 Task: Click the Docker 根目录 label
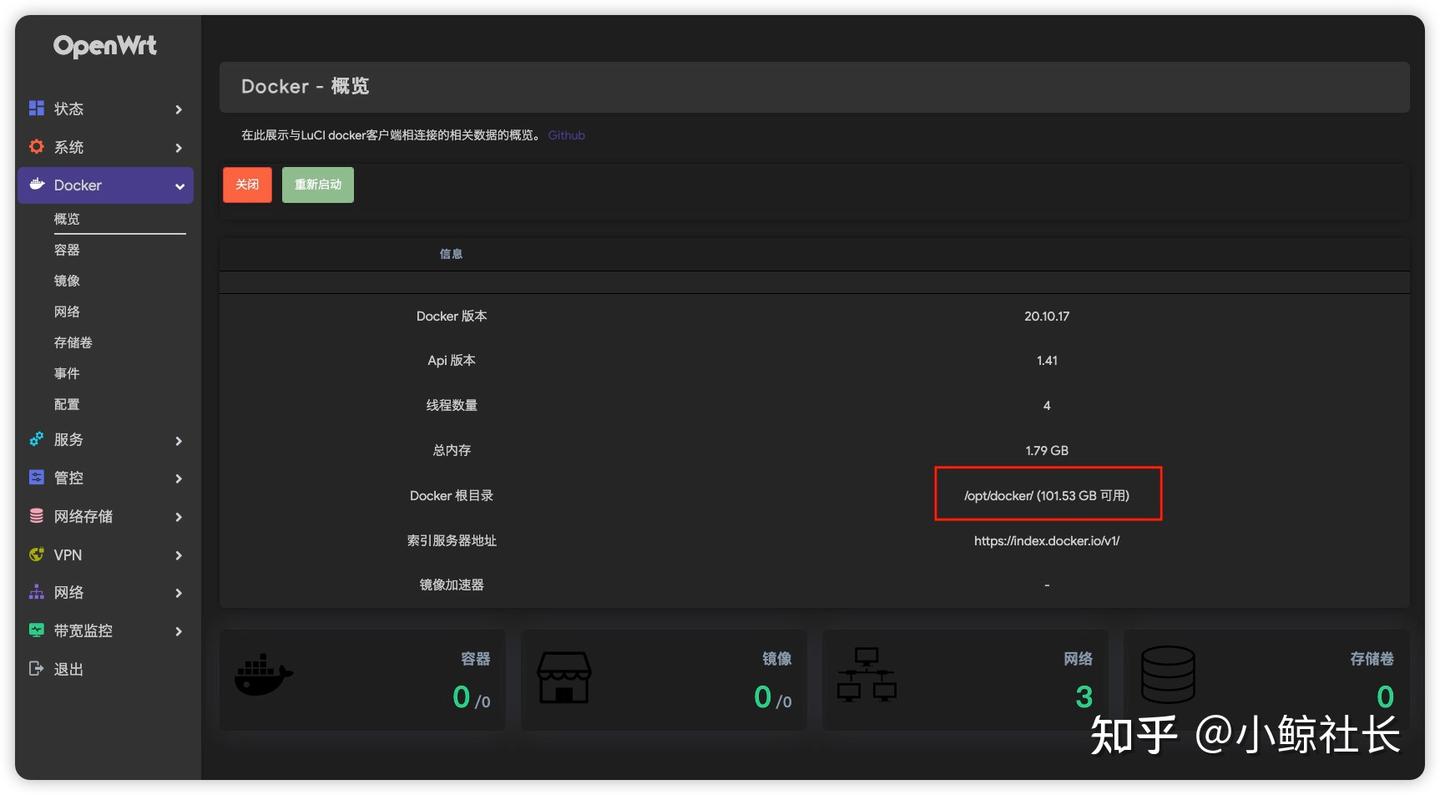tap(451, 495)
